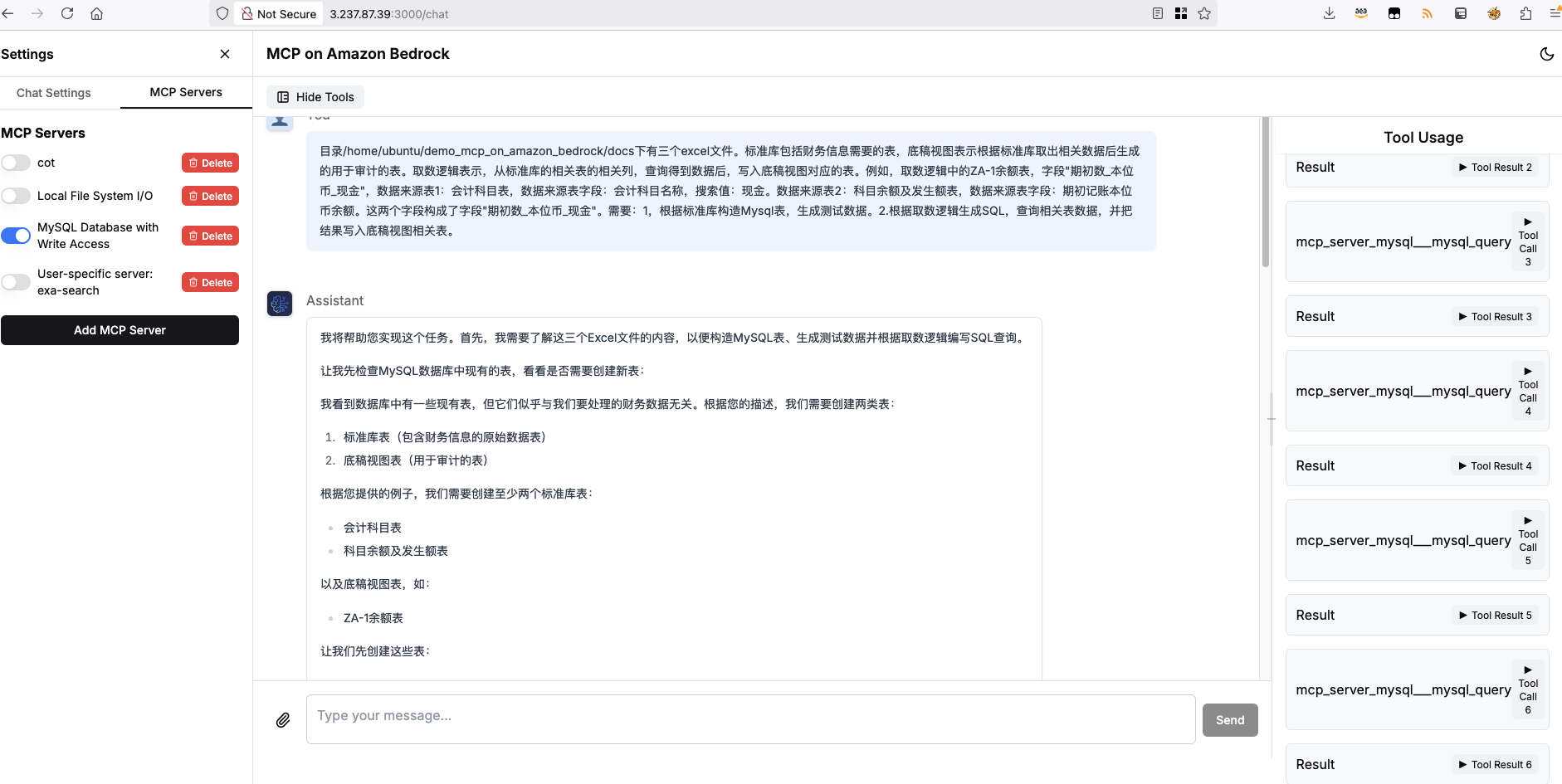Click the browser forward arrow
1562x784 pixels.
coord(37,13)
